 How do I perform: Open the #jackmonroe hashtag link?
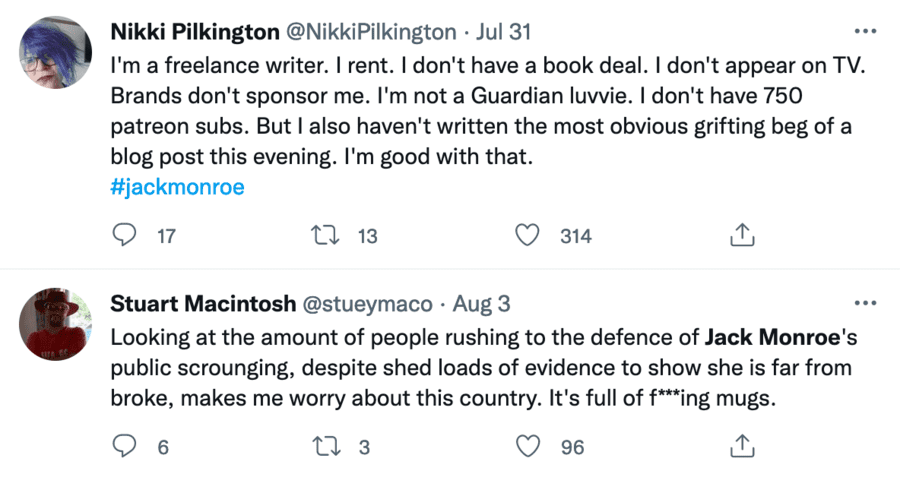click(177, 187)
